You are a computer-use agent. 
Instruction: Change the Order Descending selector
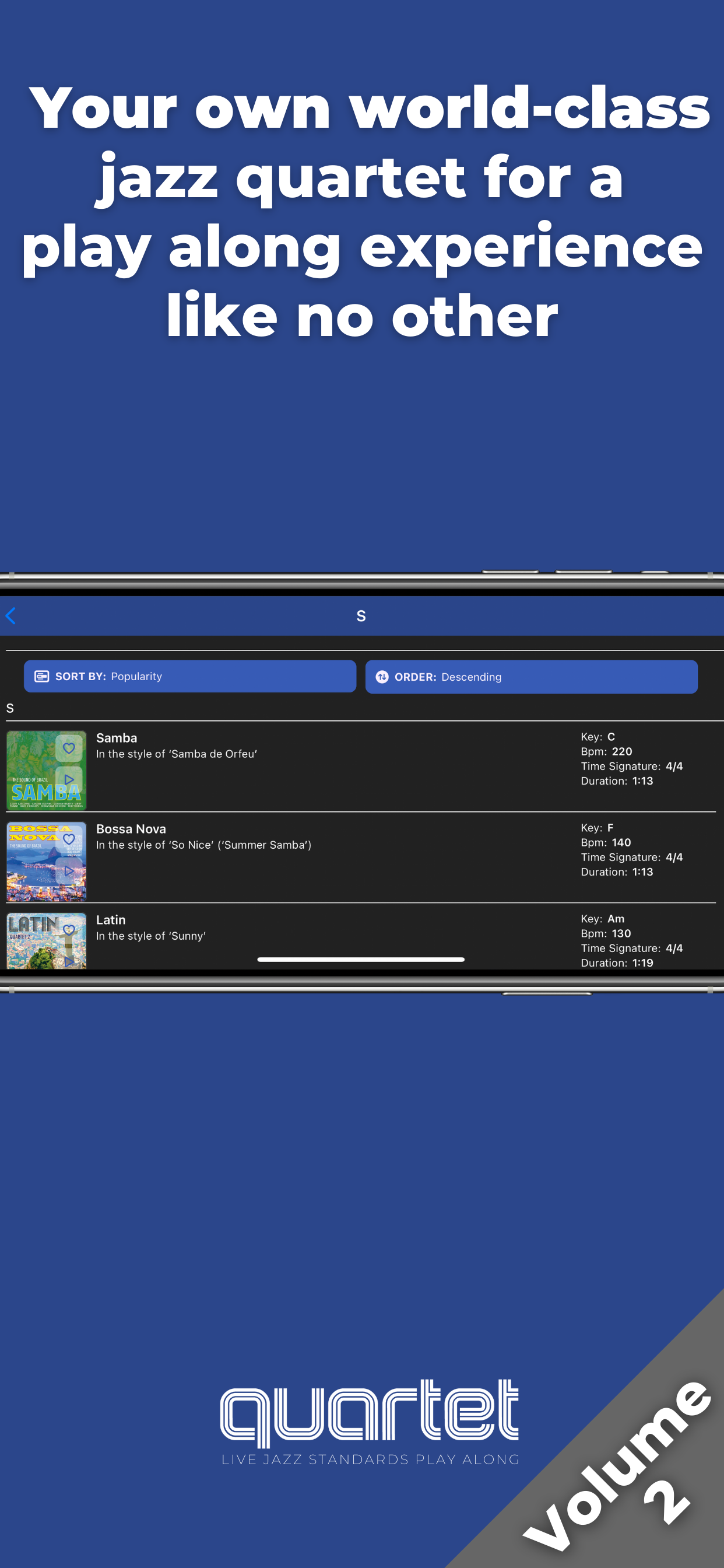[x=531, y=677]
